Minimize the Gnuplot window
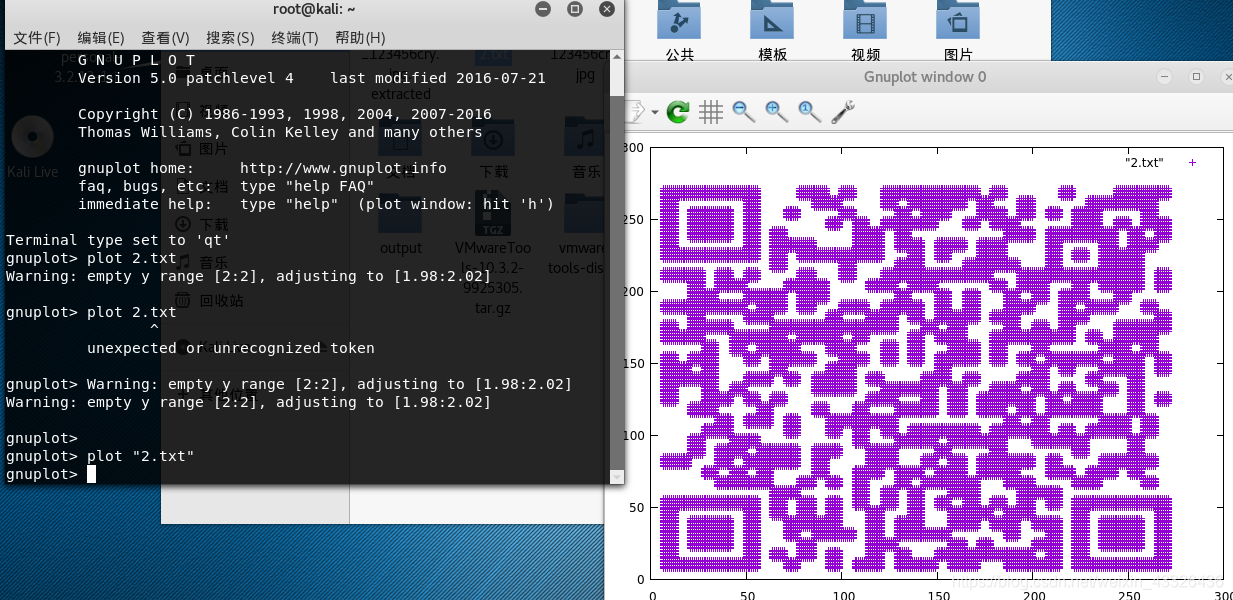The height and width of the screenshot is (600, 1233). (x=1163, y=77)
